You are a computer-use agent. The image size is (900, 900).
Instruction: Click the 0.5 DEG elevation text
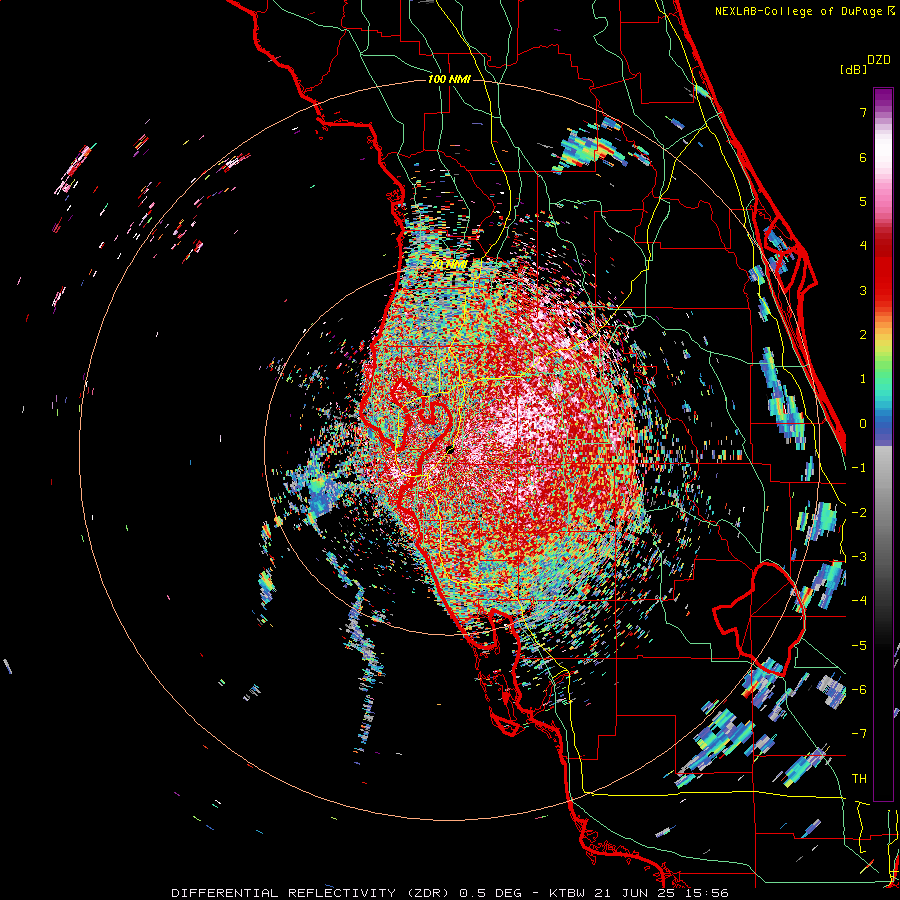click(490, 893)
